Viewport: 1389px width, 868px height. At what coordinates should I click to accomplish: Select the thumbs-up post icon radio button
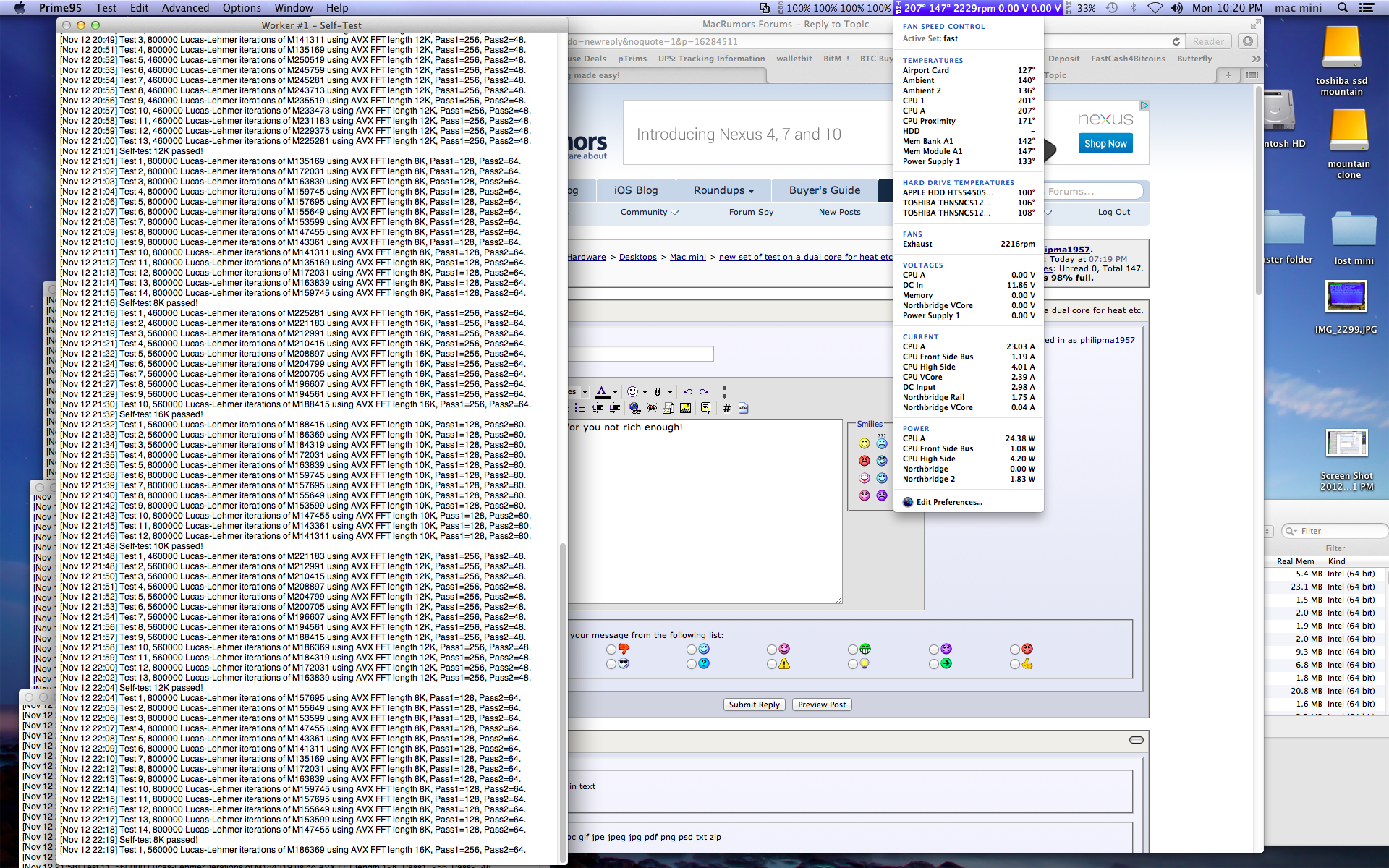(x=1015, y=664)
